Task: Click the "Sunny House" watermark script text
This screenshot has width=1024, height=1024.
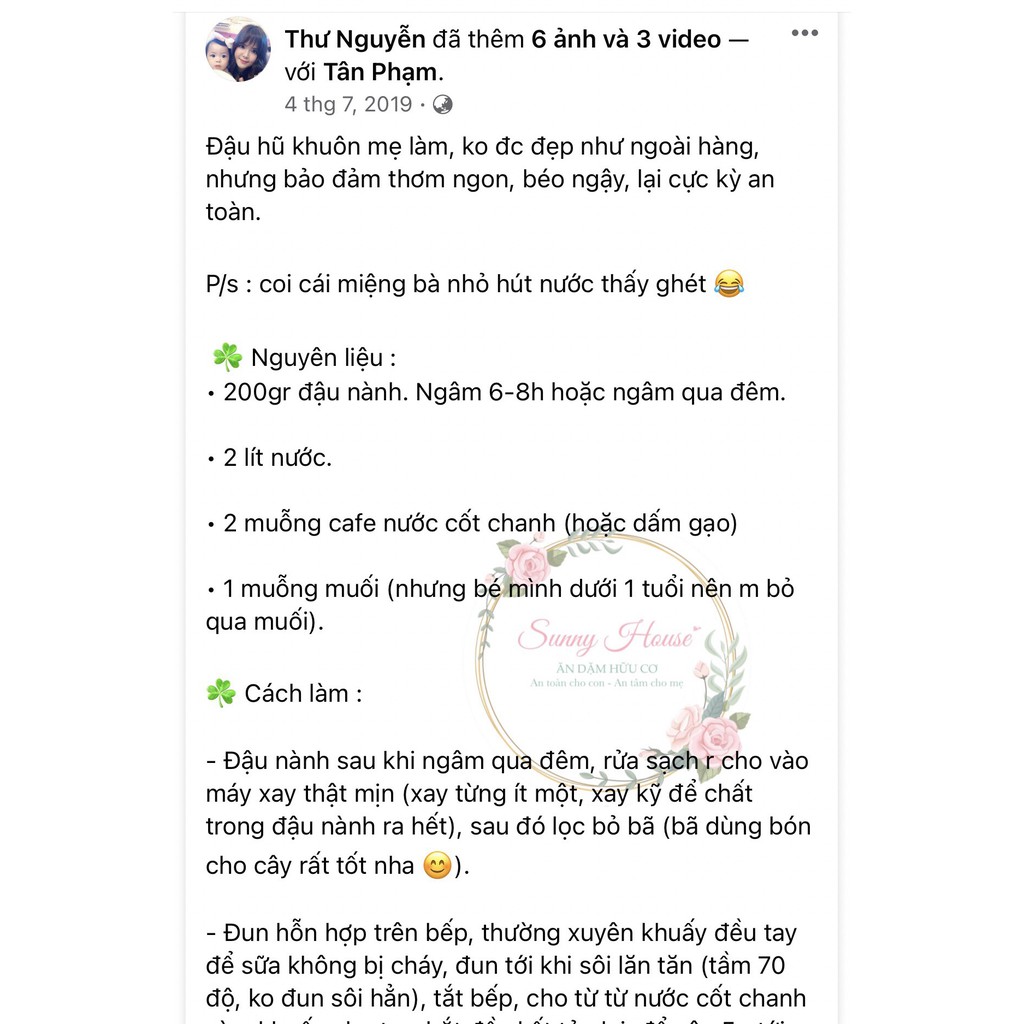Action: point(607,635)
